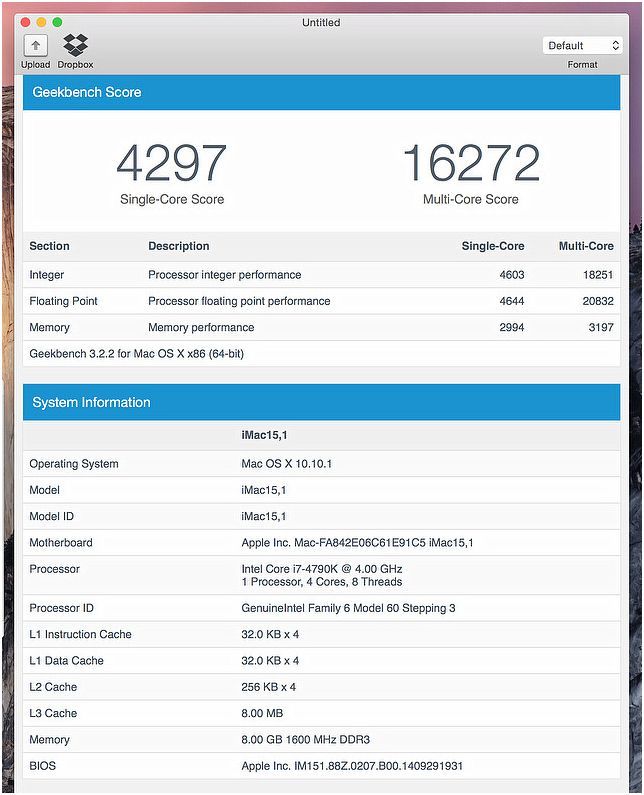The height and width of the screenshot is (795, 644).
Task: Click the Single-Core column header
Action: tap(493, 246)
